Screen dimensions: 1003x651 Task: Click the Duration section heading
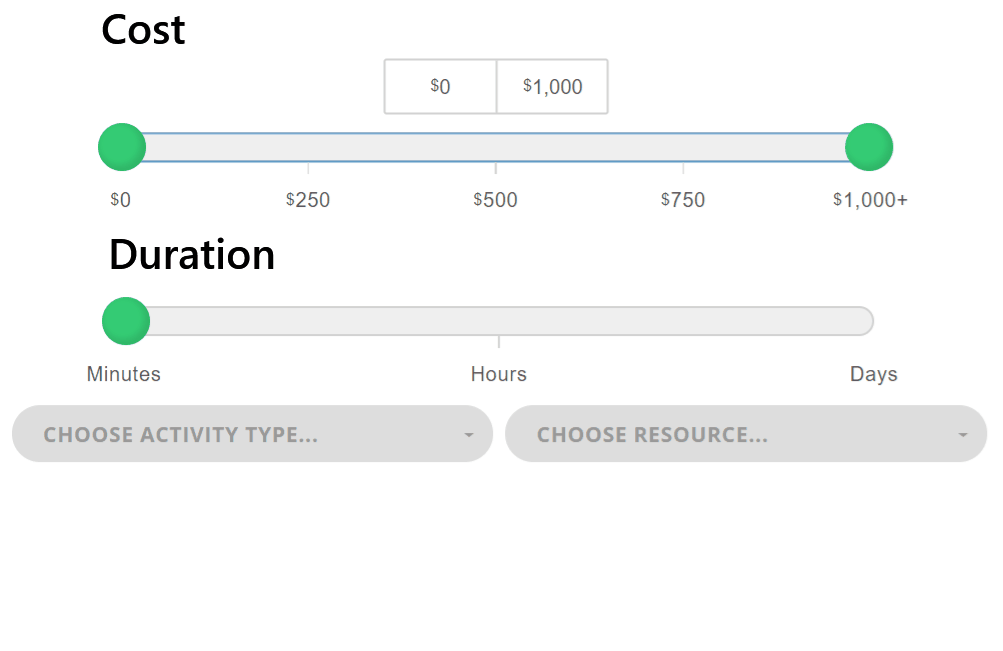(191, 255)
